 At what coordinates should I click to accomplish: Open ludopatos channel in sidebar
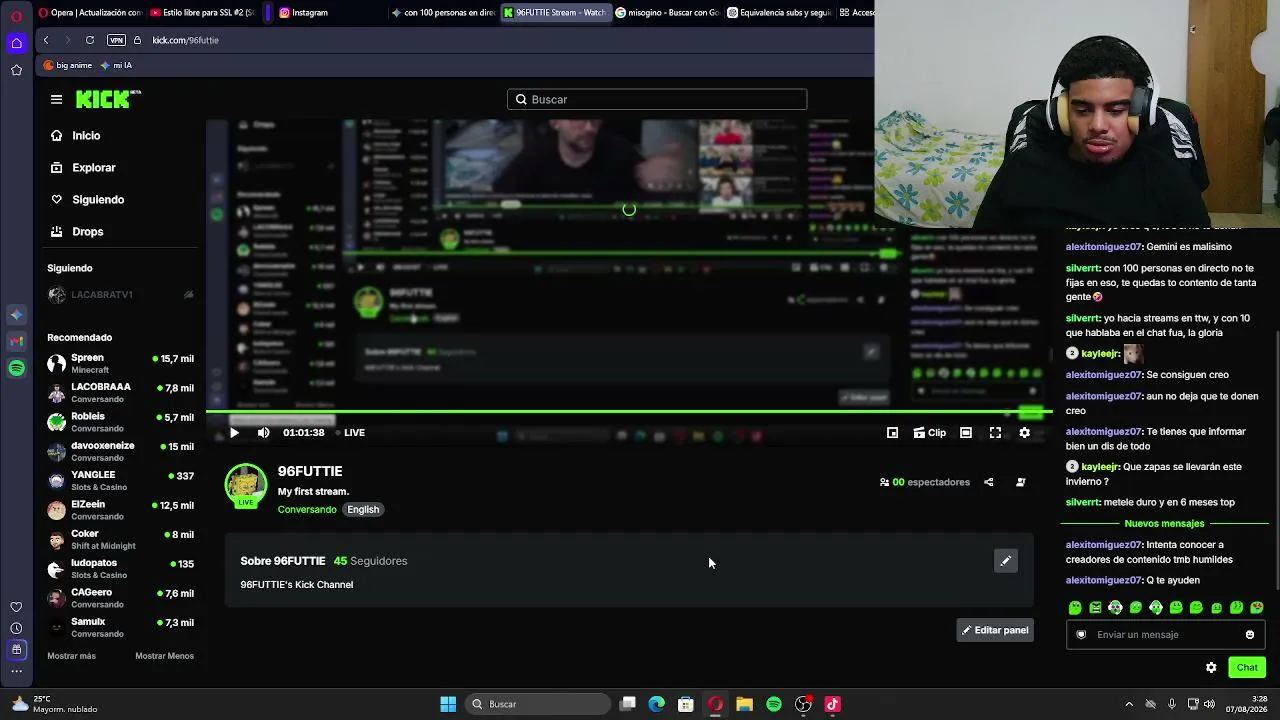[121, 569]
